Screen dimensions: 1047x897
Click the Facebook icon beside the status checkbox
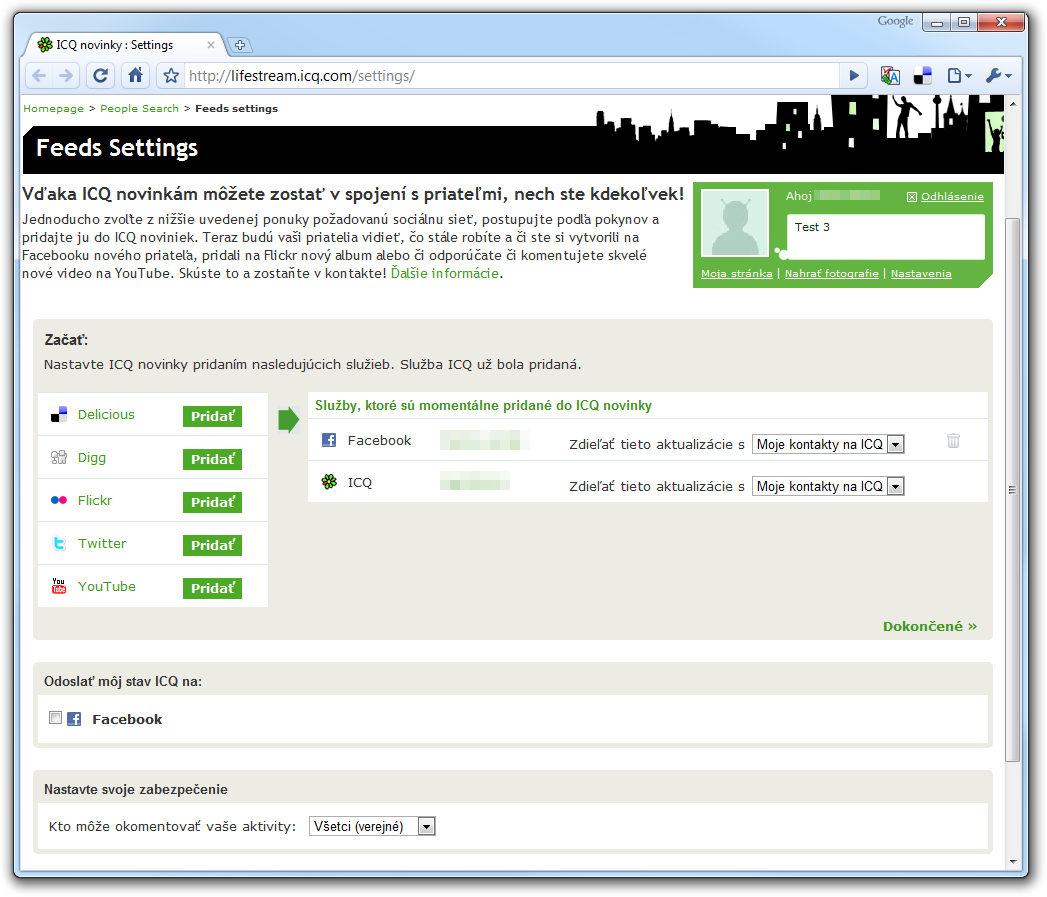pyautogui.click(x=74, y=719)
